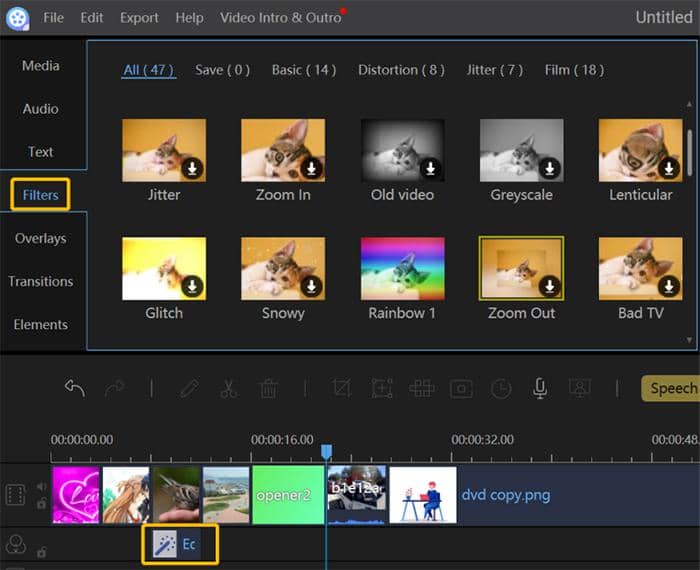This screenshot has height=570, width=700.
Task: Click the scissors split icon
Action: point(228,388)
